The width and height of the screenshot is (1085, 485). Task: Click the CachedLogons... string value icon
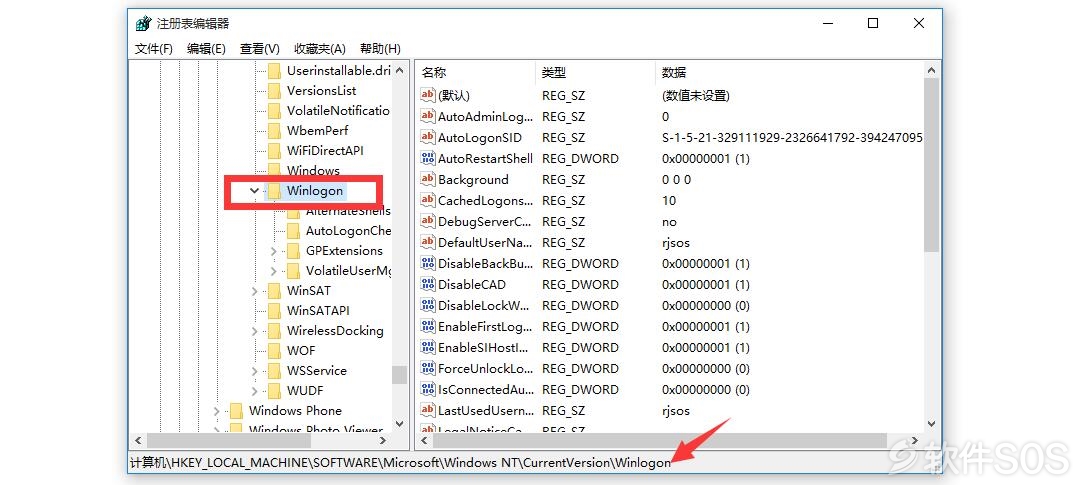(x=428, y=201)
